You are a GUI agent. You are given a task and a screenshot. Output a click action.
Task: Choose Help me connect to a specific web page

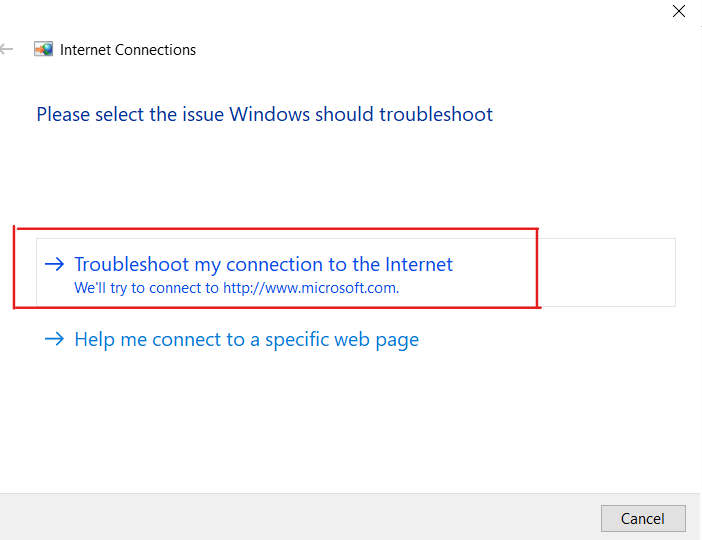(246, 340)
